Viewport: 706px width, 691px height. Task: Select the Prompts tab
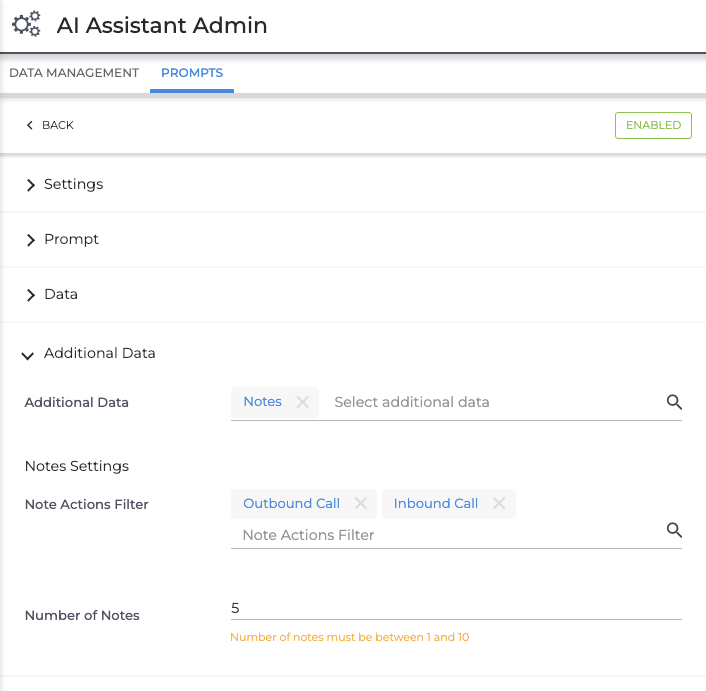coord(192,73)
